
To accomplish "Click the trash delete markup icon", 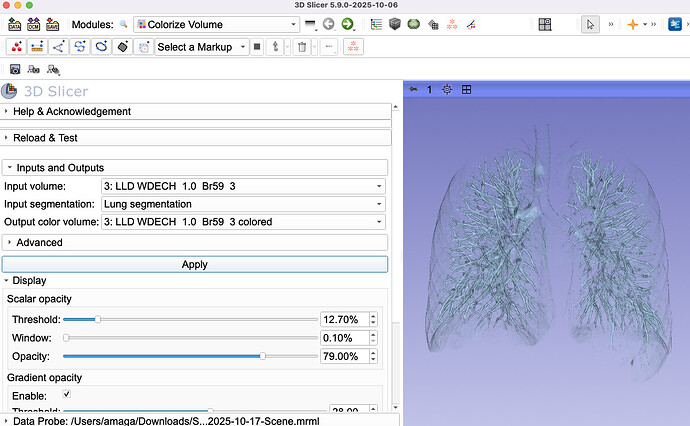I will [302, 47].
